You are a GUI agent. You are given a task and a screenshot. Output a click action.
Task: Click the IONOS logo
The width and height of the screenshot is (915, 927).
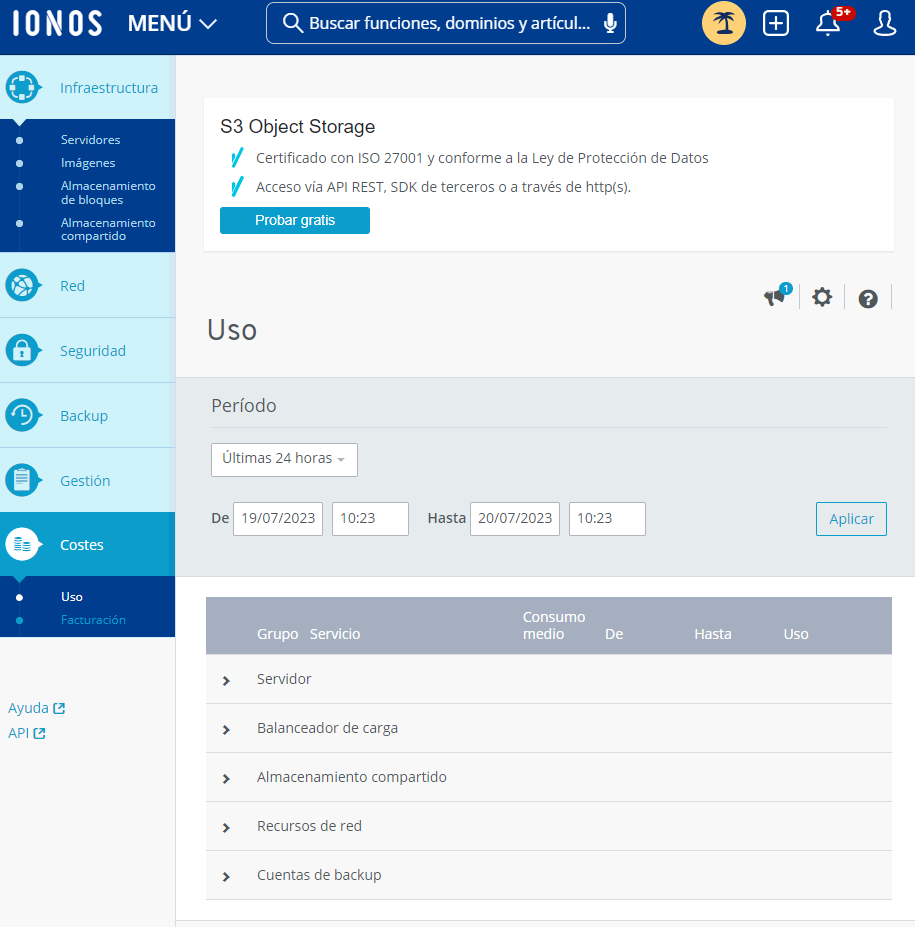(x=57, y=24)
